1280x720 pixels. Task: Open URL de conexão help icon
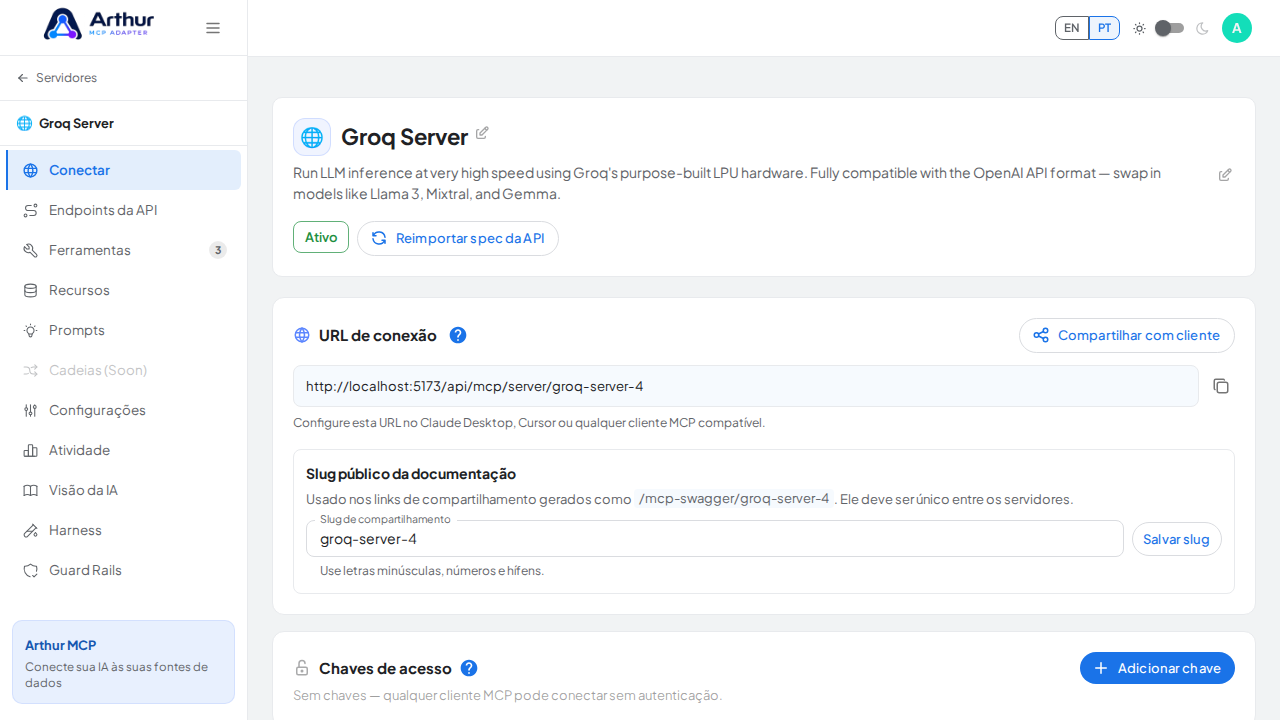point(458,335)
